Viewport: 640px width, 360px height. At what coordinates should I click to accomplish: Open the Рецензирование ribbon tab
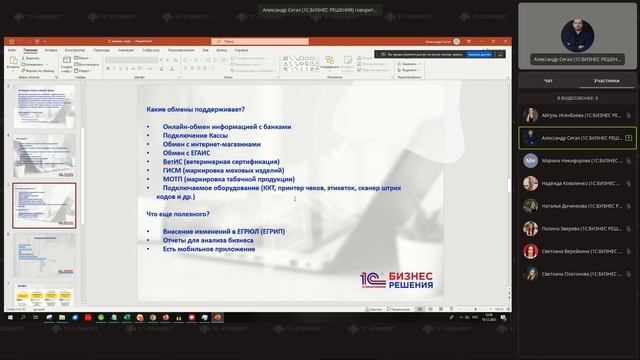pos(181,50)
